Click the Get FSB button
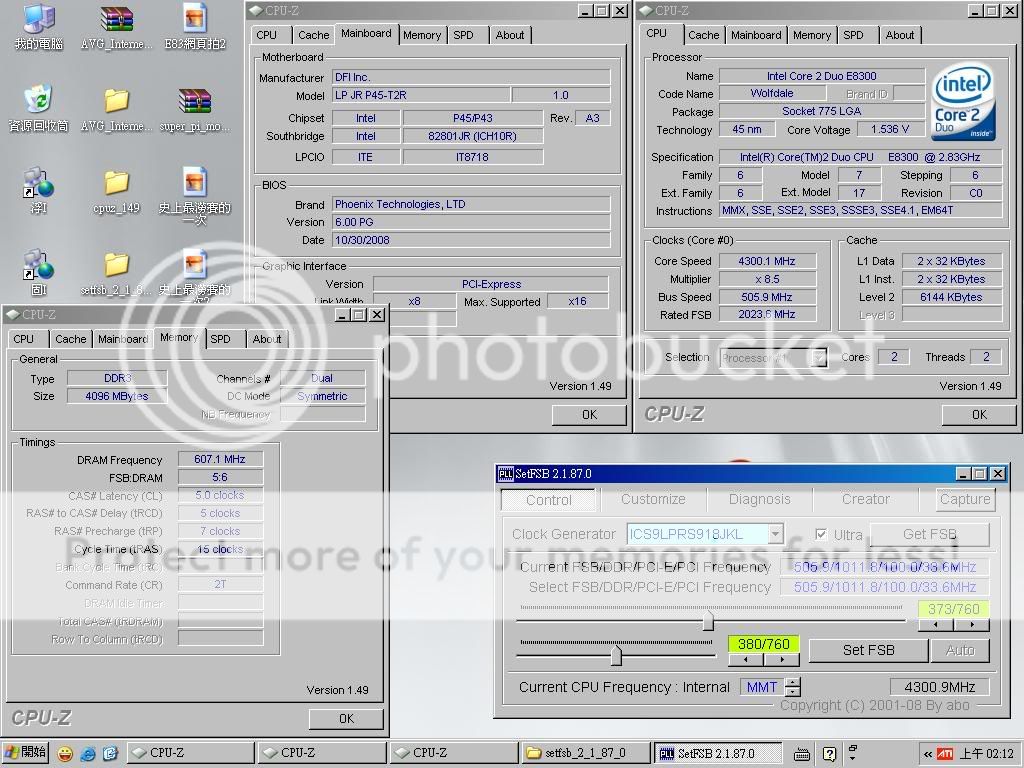 pyautogui.click(x=929, y=534)
